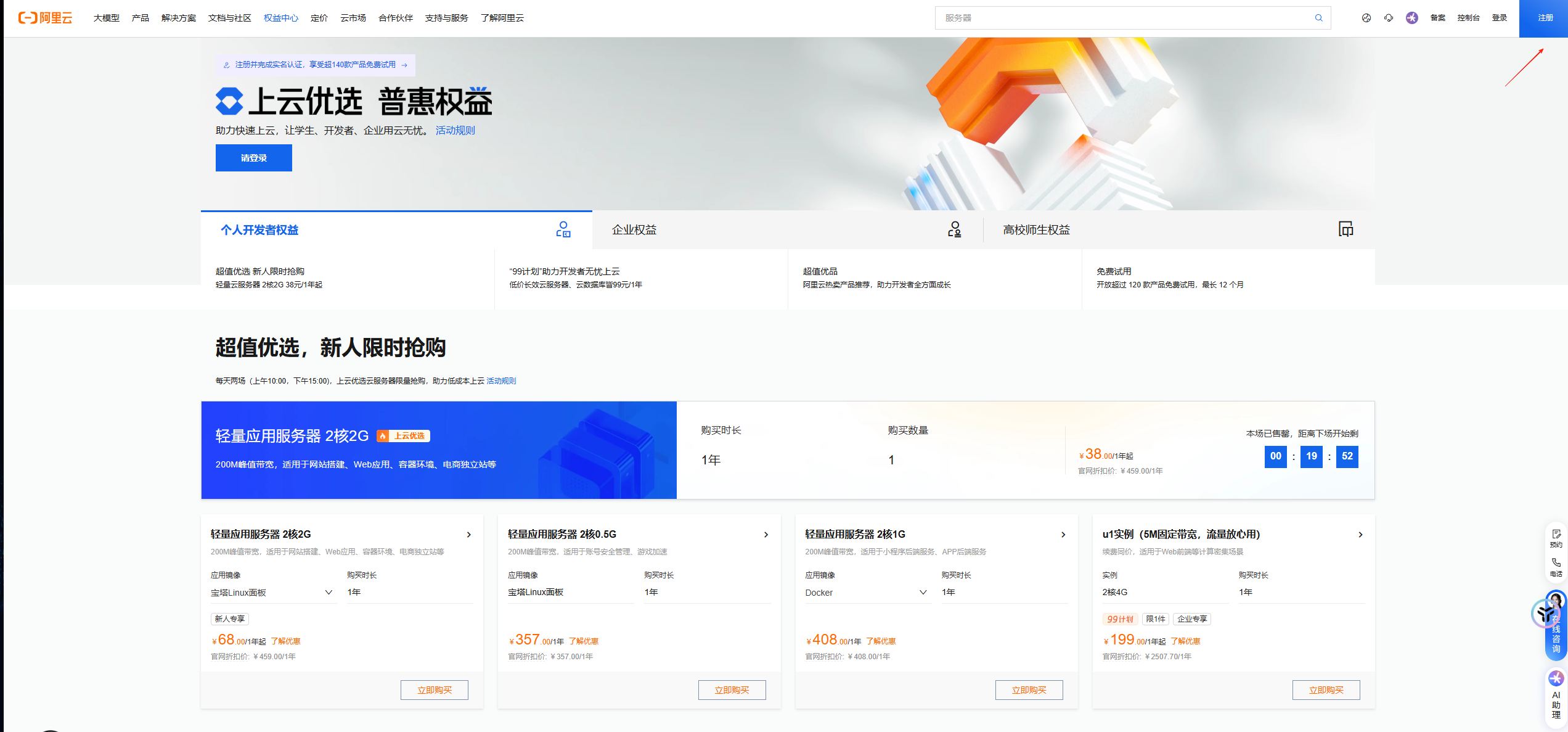1568x732 pixels.
Task: Click the purple AI assistant icon in header
Action: point(1411,18)
